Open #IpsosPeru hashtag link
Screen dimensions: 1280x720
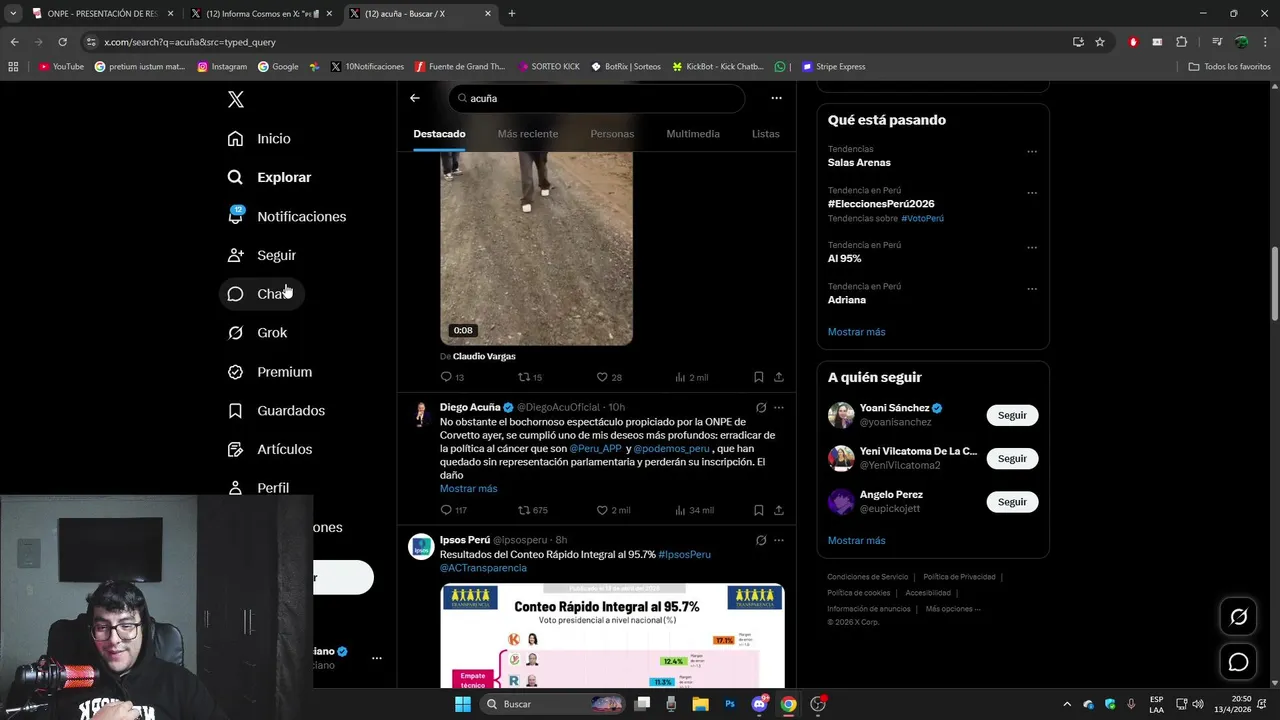click(x=684, y=554)
